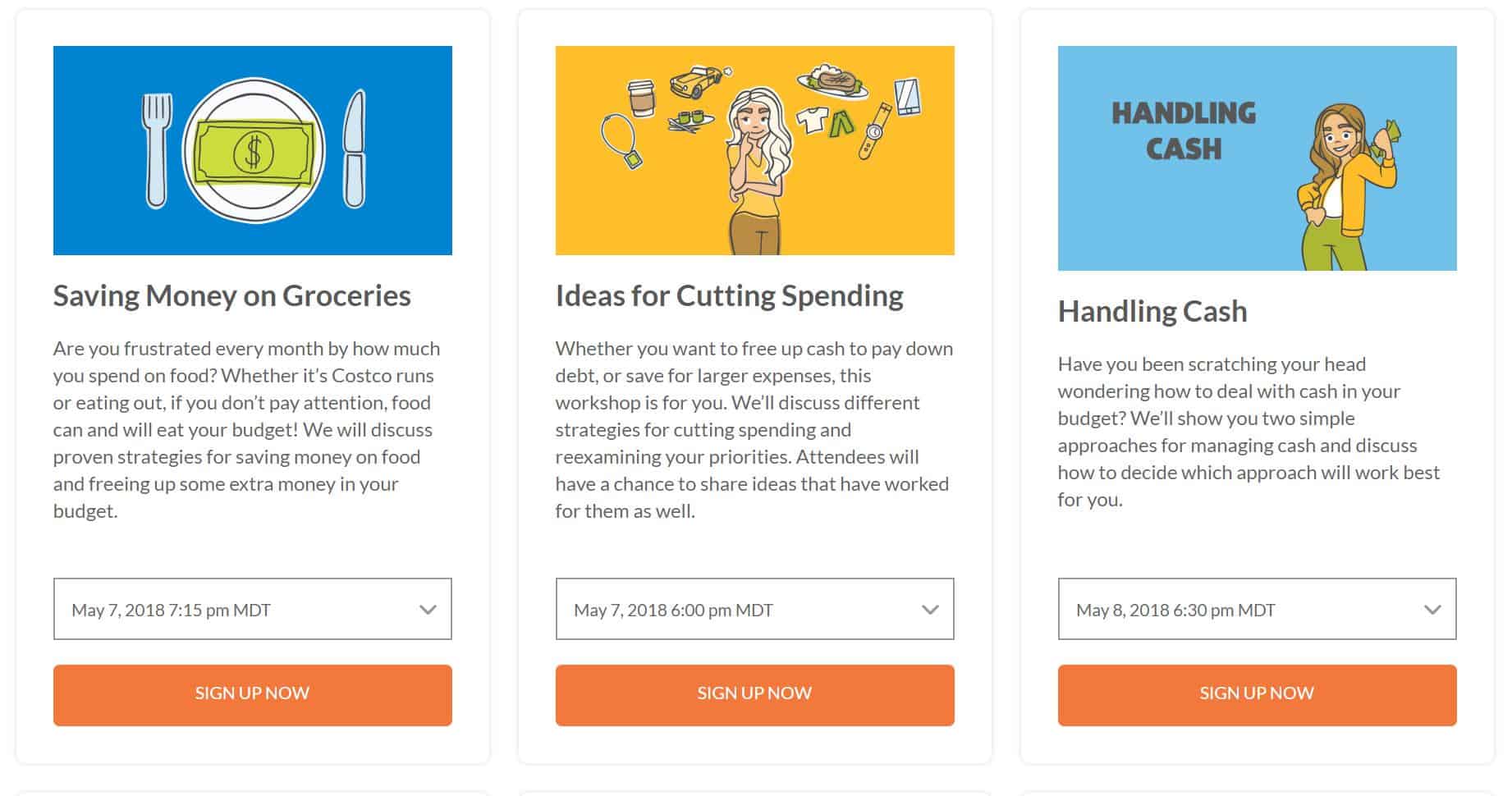
Task: Click the knife icon in groceries banner
Action: coord(354,149)
